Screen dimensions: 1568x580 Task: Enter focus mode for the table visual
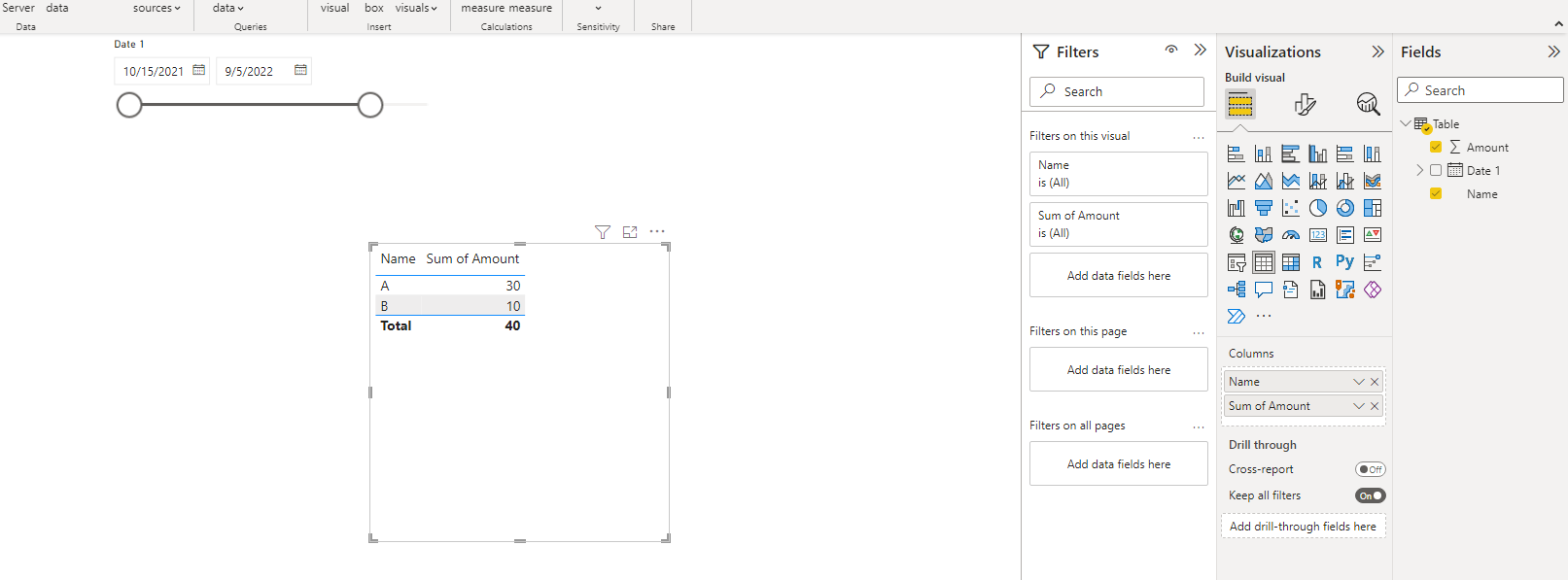[x=630, y=232]
